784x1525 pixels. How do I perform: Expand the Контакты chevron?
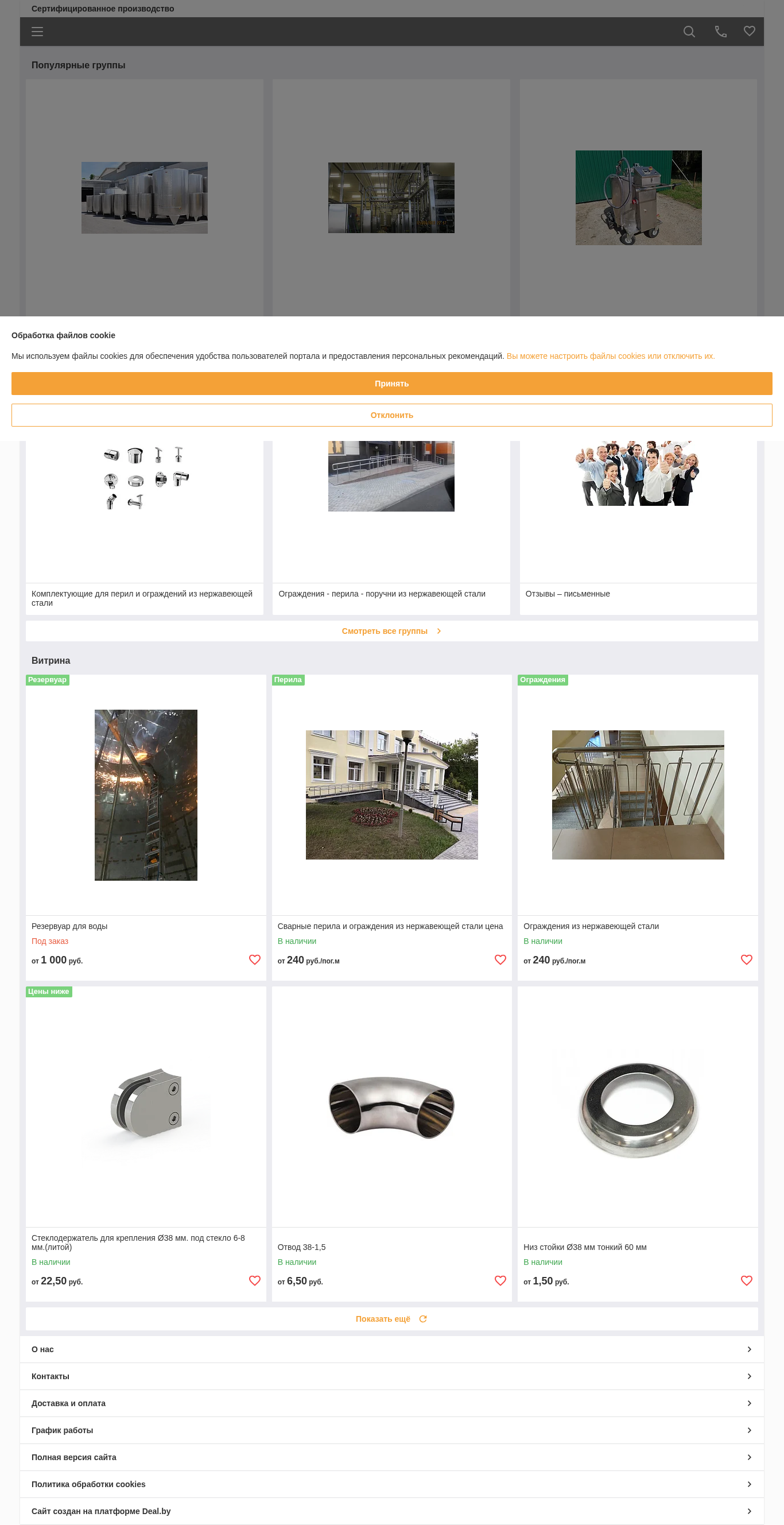[749, 1376]
